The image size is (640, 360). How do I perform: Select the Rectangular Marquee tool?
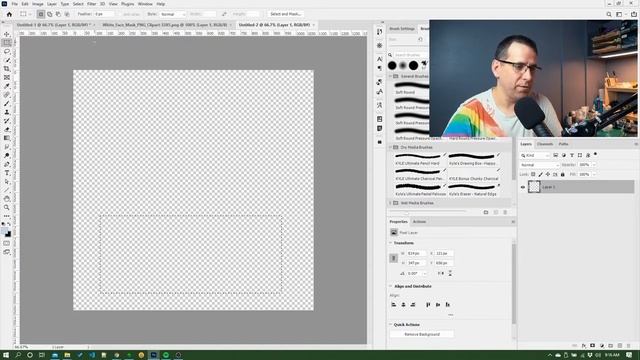coord(7,43)
